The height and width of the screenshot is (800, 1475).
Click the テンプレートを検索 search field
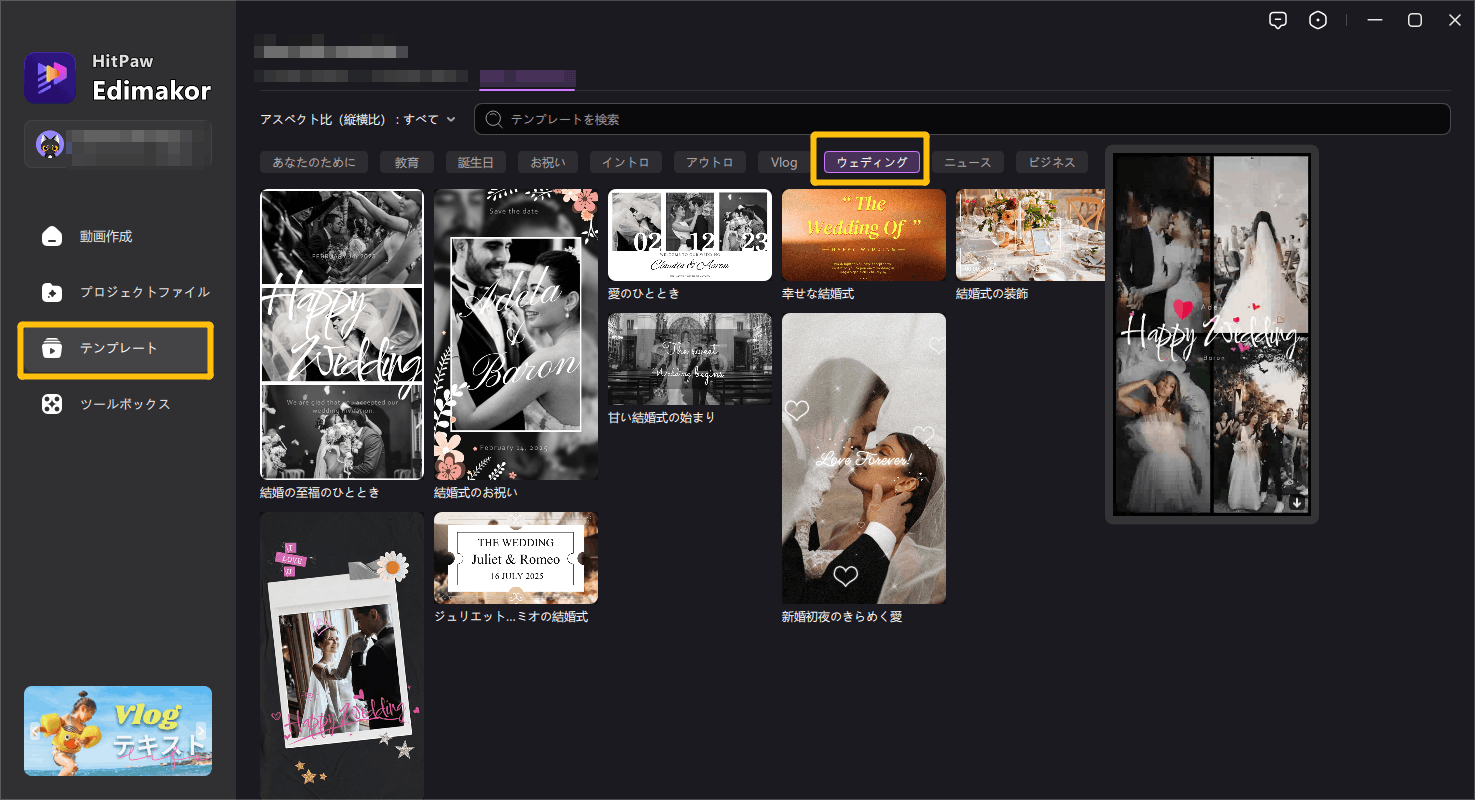[x=960, y=119]
